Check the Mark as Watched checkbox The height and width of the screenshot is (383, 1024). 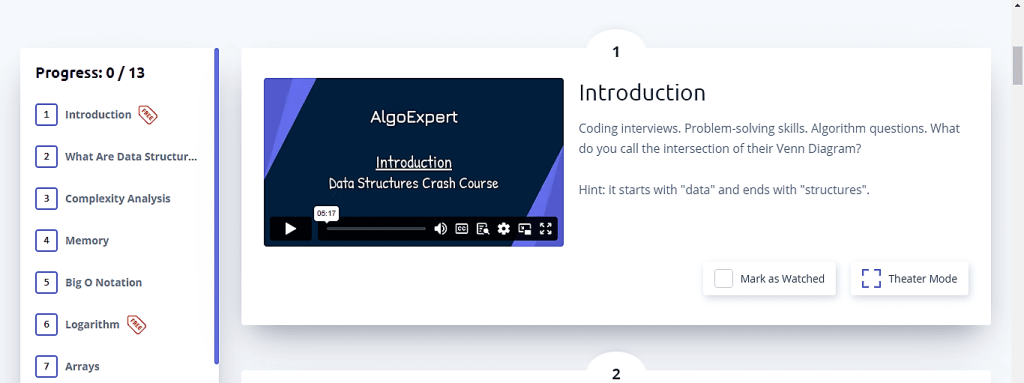[724, 279]
